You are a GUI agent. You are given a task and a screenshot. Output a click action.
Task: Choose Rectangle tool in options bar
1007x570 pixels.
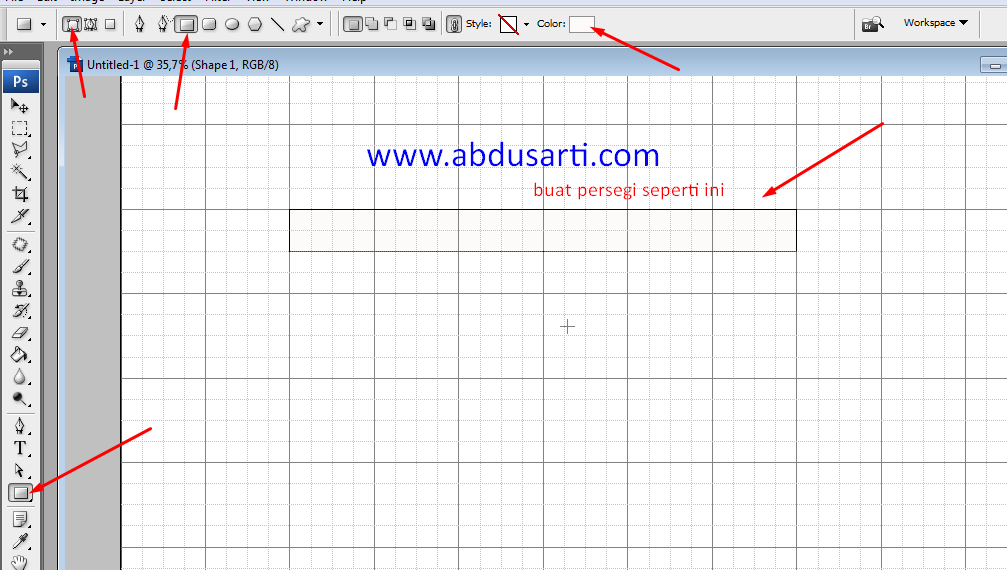coord(186,24)
